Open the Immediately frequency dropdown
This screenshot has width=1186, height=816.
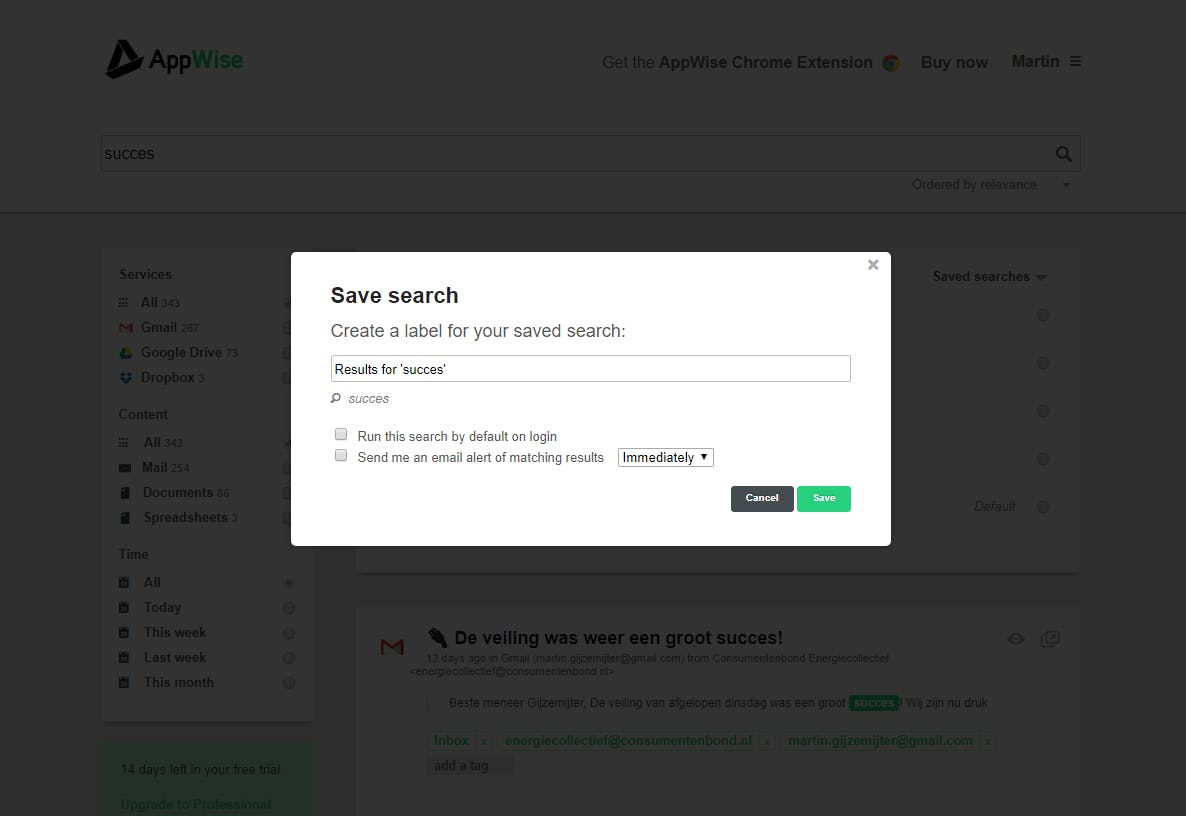(x=665, y=458)
